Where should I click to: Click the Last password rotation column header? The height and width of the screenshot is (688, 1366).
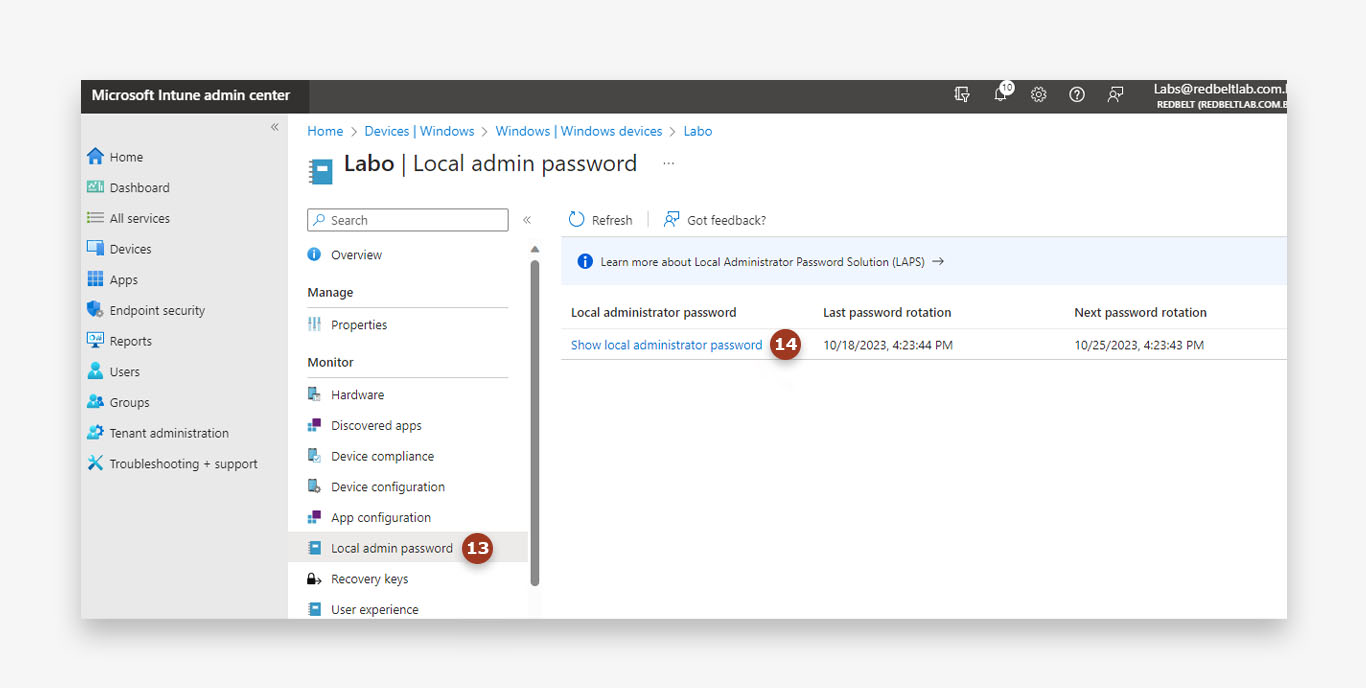[887, 313]
